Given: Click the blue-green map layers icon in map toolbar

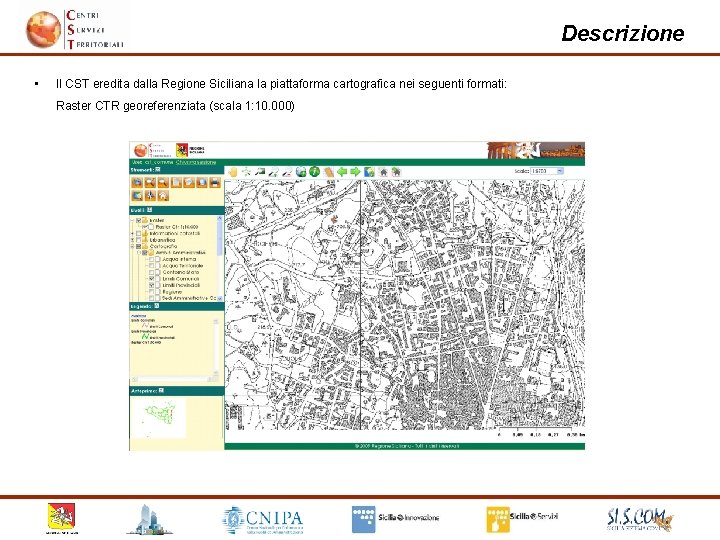Looking at the screenshot, I should (x=369, y=172).
